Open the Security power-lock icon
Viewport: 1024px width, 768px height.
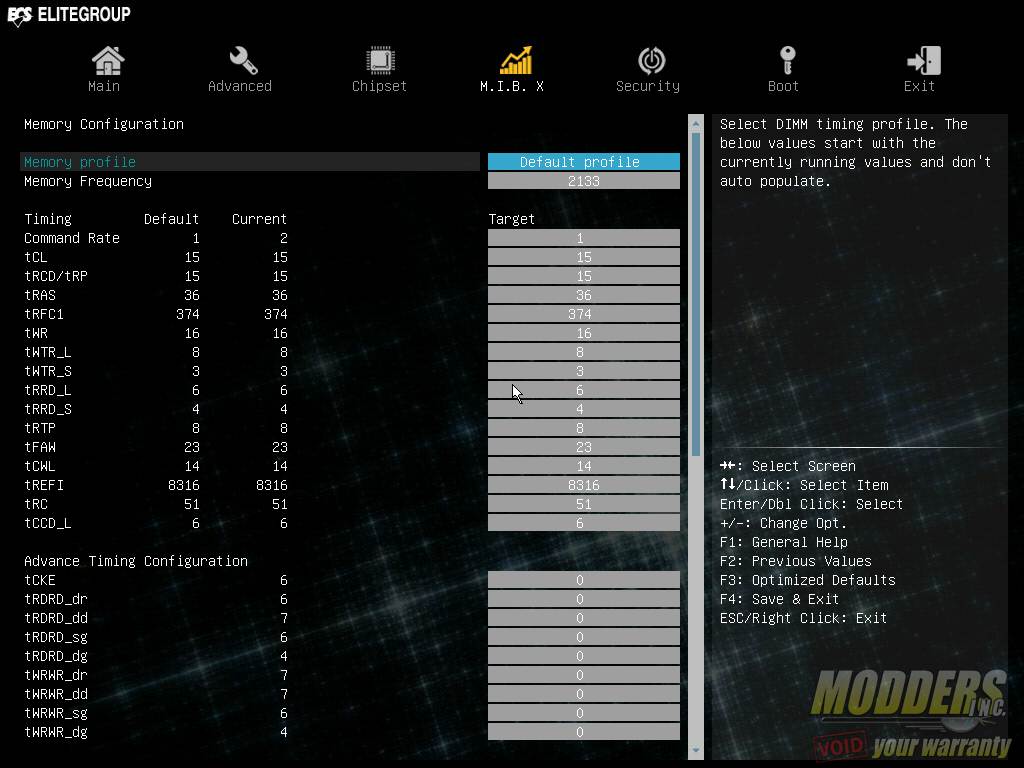[651, 61]
